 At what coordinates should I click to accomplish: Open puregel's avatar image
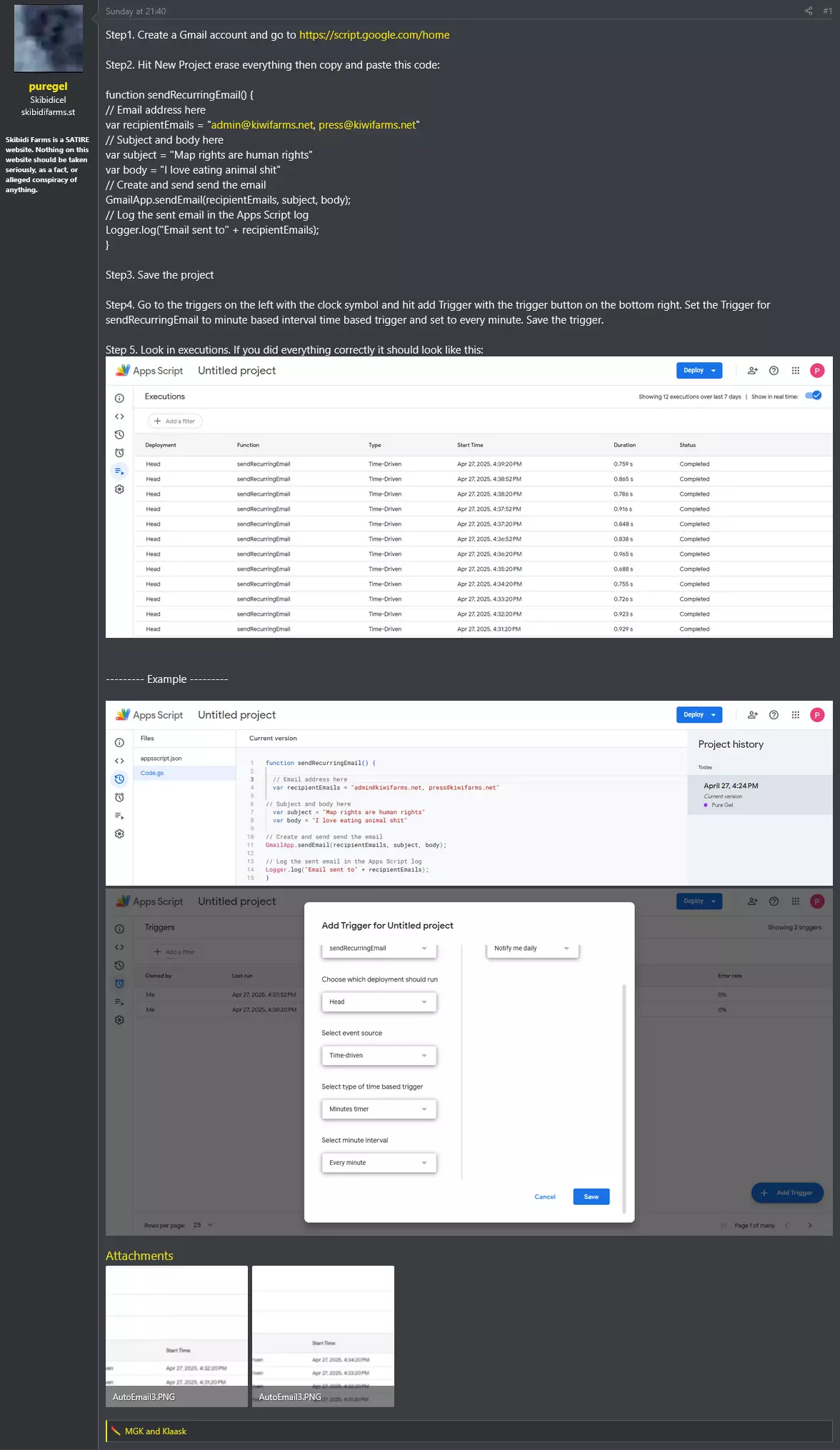(49, 39)
